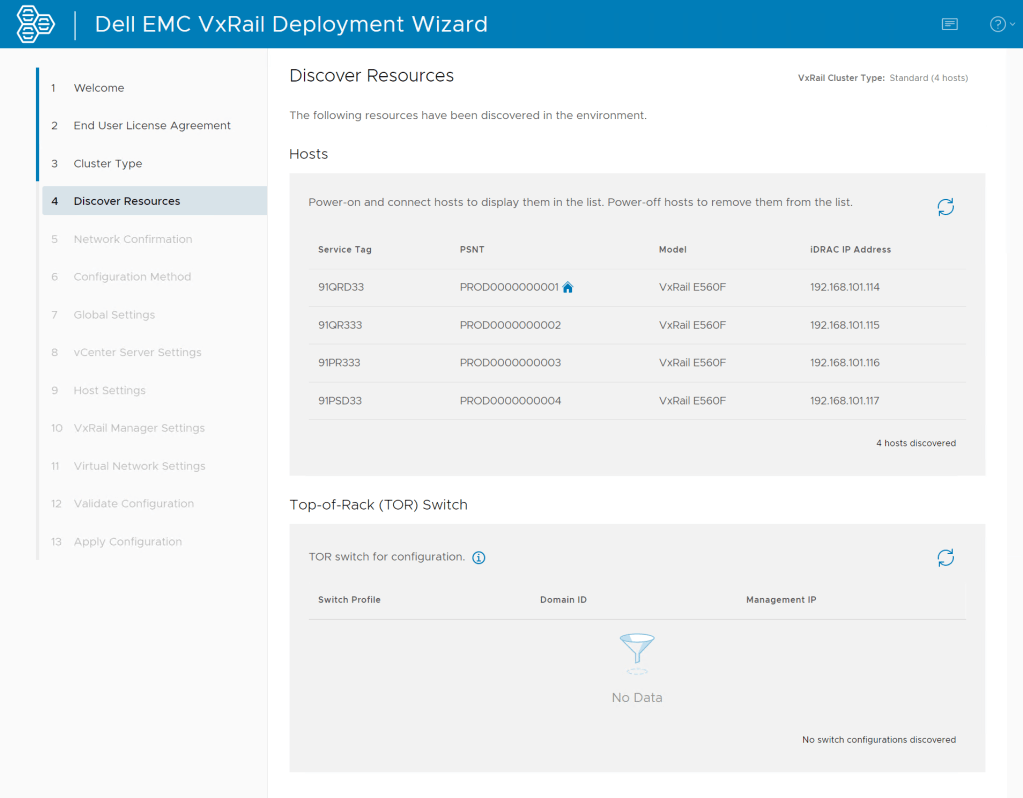Click the Management IP column header

(x=781, y=600)
